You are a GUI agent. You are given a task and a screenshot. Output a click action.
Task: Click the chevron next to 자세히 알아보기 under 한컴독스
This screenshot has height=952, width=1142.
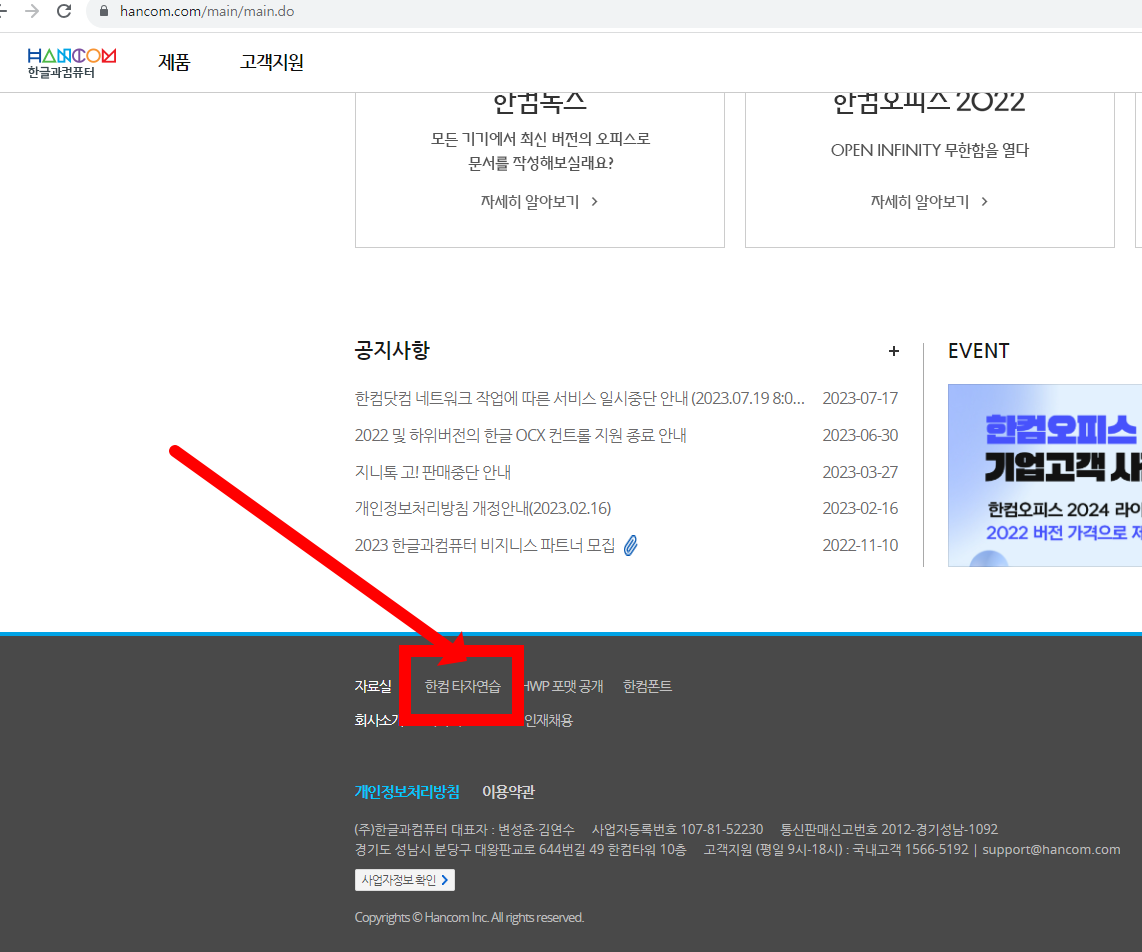click(x=594, y=200)
